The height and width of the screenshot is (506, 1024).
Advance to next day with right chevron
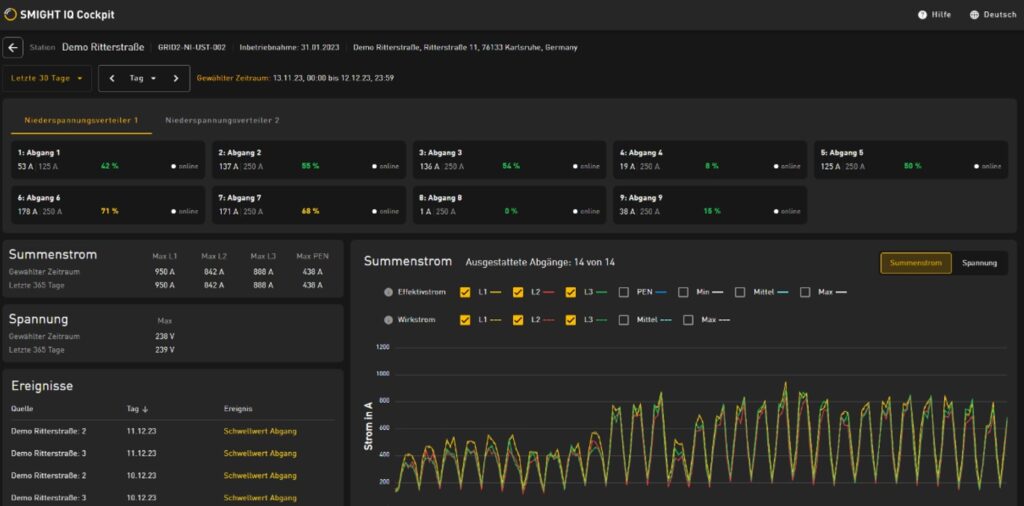[x=176, y=78]
